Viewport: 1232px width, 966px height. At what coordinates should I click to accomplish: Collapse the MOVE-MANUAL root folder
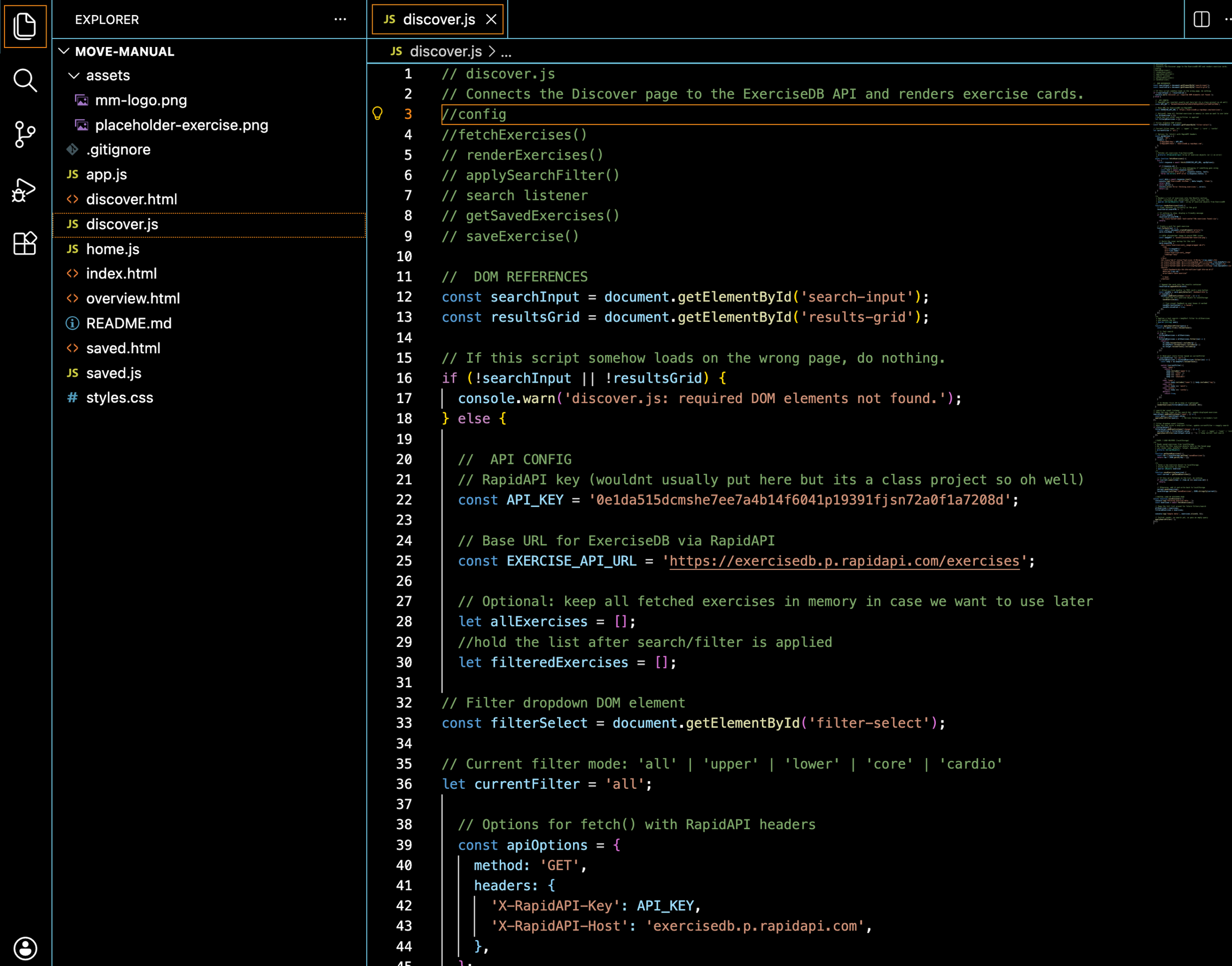(x=64, y=51)
